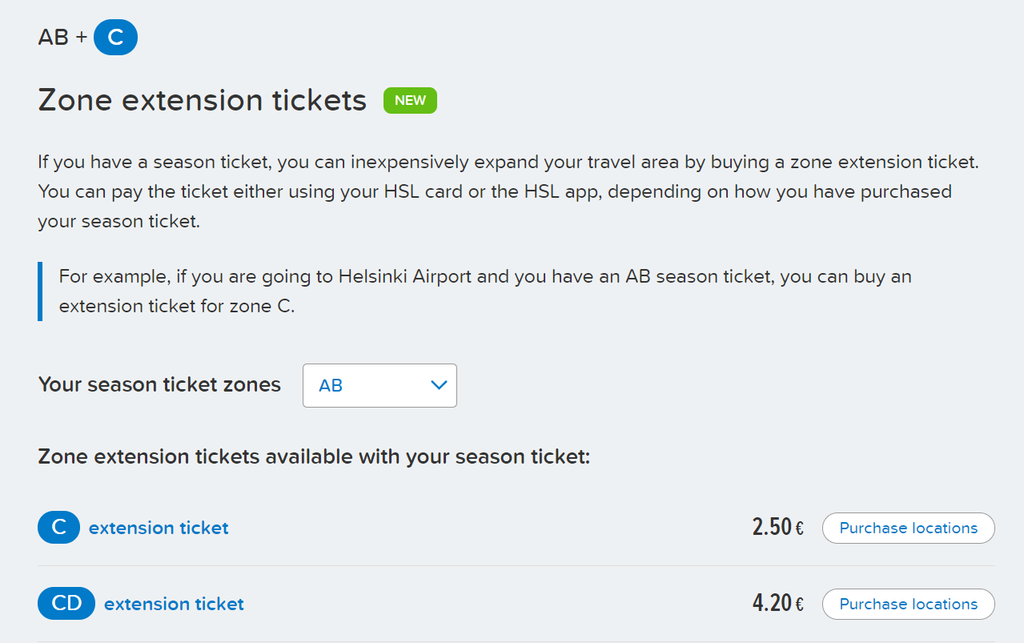Click the blue C zone badge at top
Image resolution: width=1024 pixels, height=643 pixels.
tap(116, 37)
